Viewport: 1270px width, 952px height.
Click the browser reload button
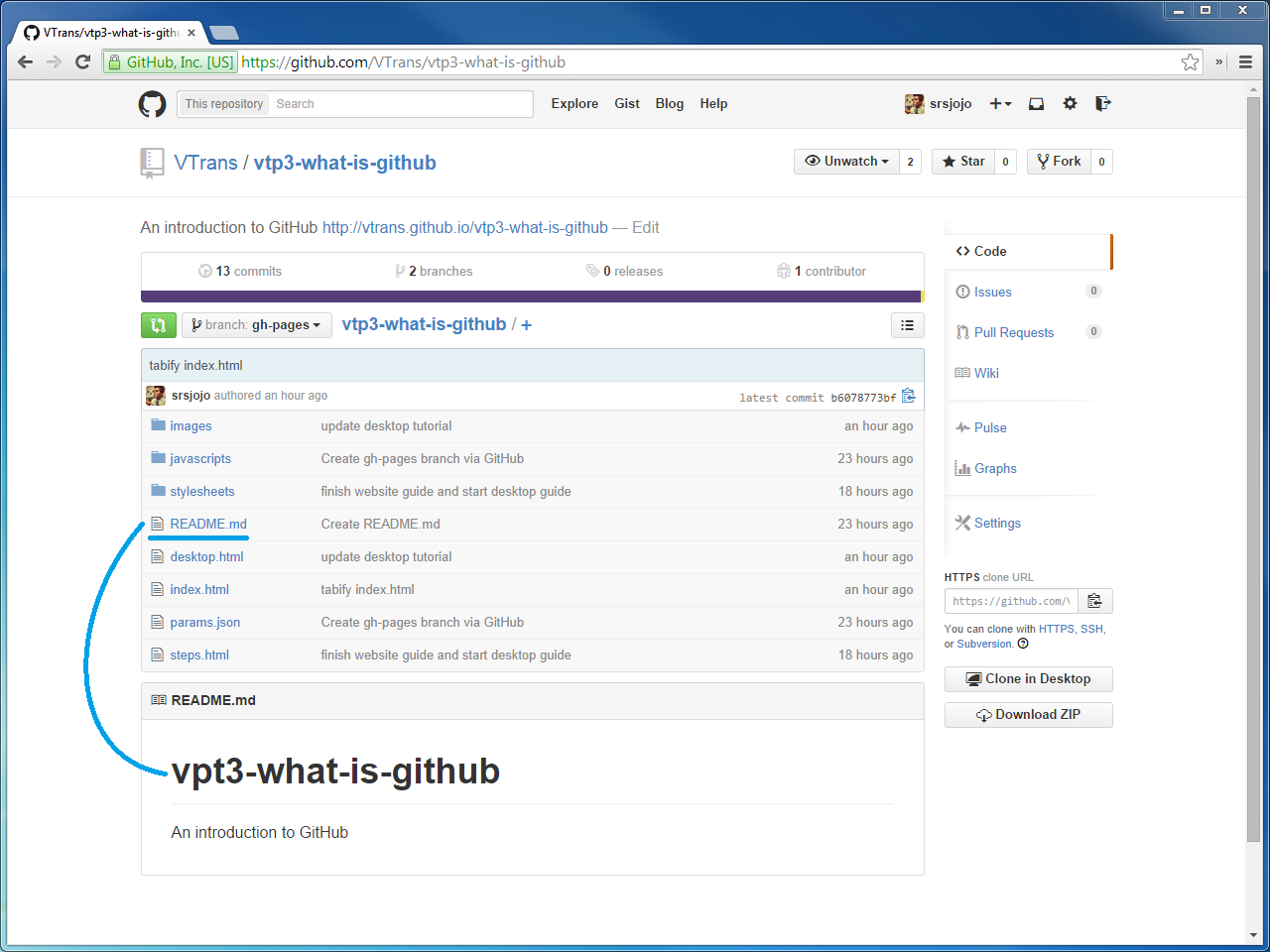[x=83, y=61]
